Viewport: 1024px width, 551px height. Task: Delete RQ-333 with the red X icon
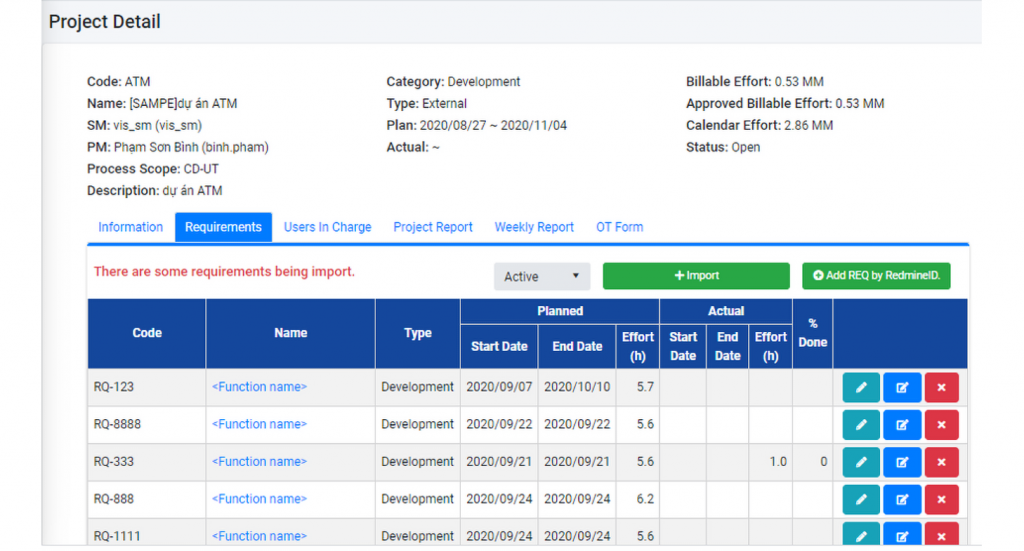tap(941, 462)
